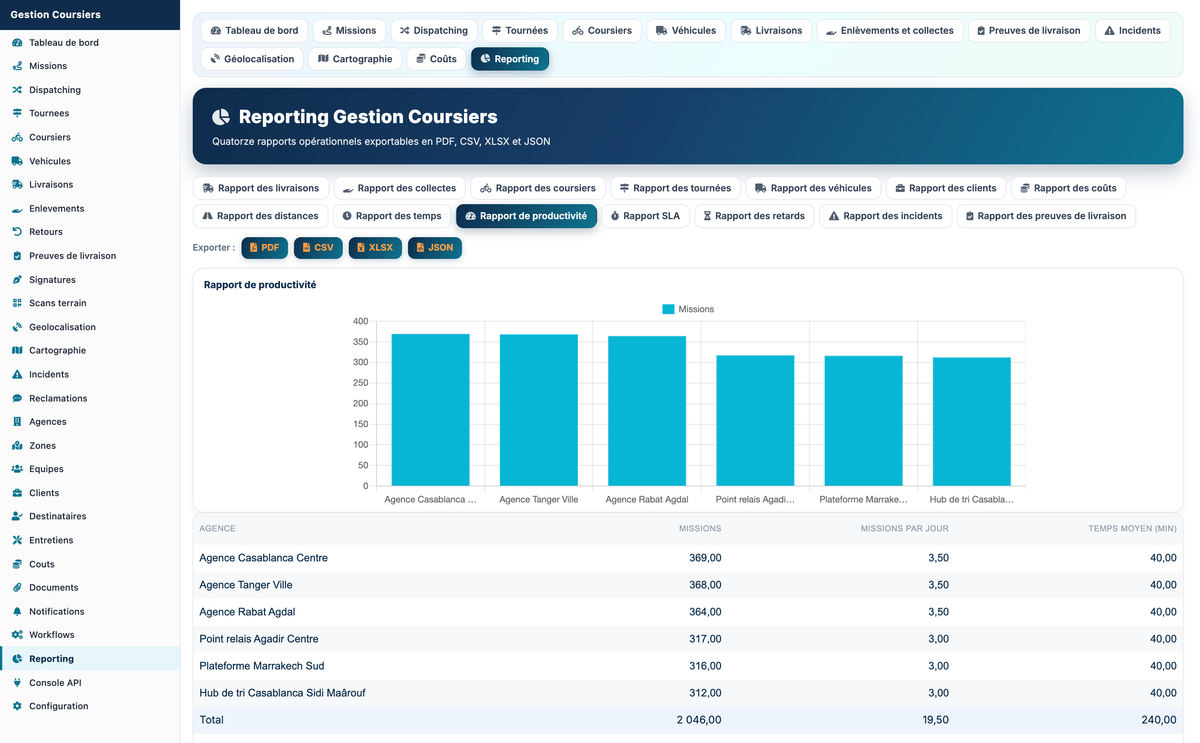Click the Preuves de livraison sidebar icon
This screenshot has height=743, width=1200.
coord(17,256)
